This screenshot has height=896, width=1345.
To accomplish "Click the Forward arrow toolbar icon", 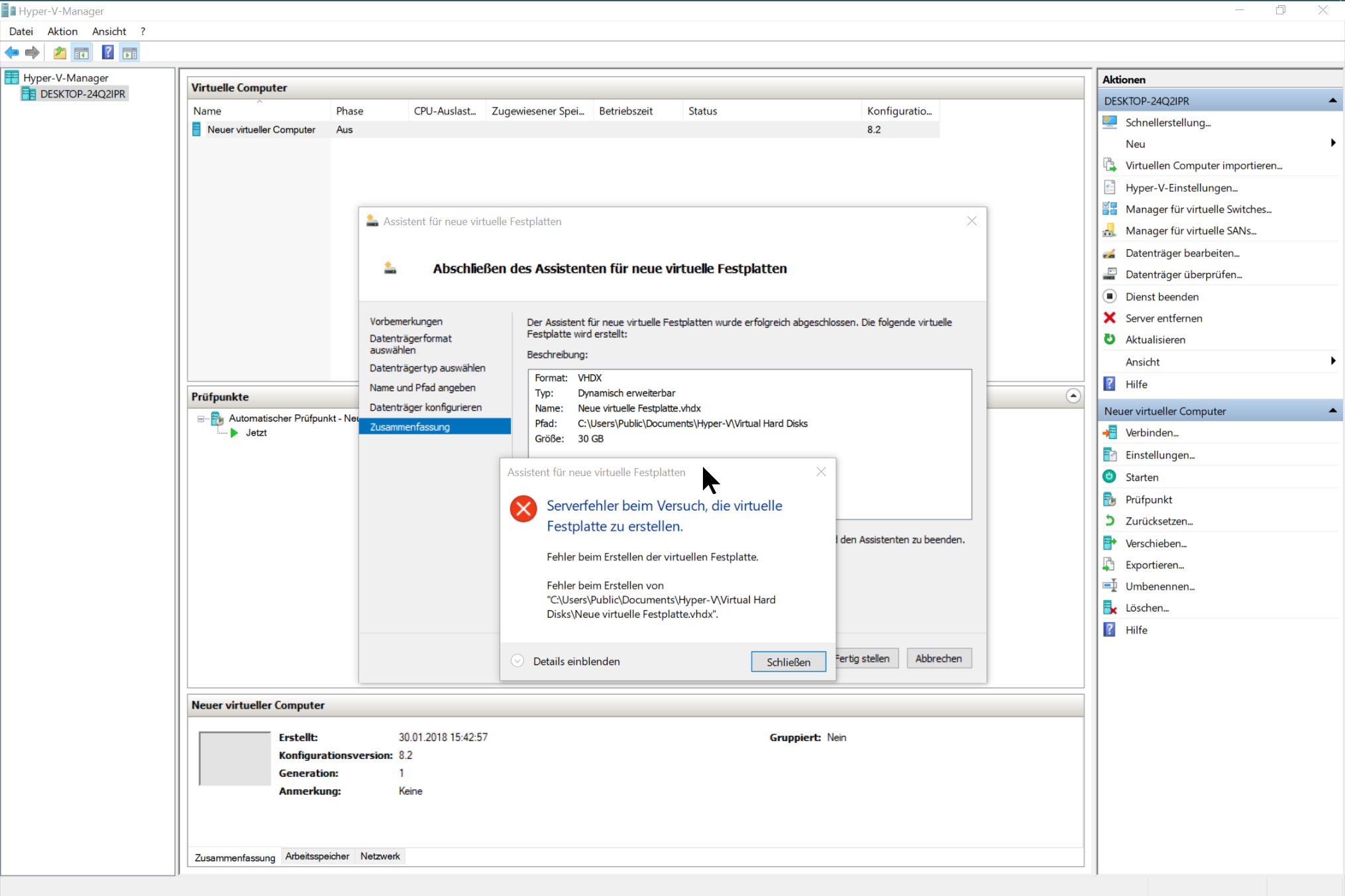I will pos(32,53).
